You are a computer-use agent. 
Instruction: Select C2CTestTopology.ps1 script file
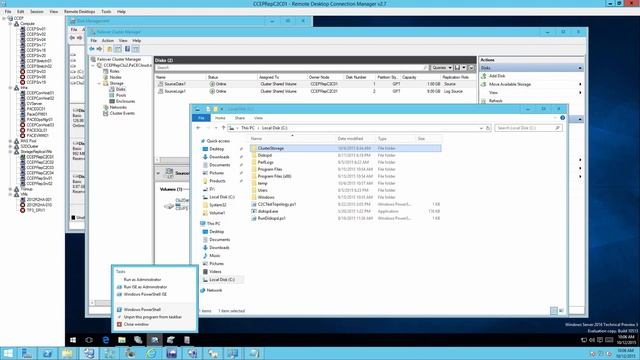277,204
